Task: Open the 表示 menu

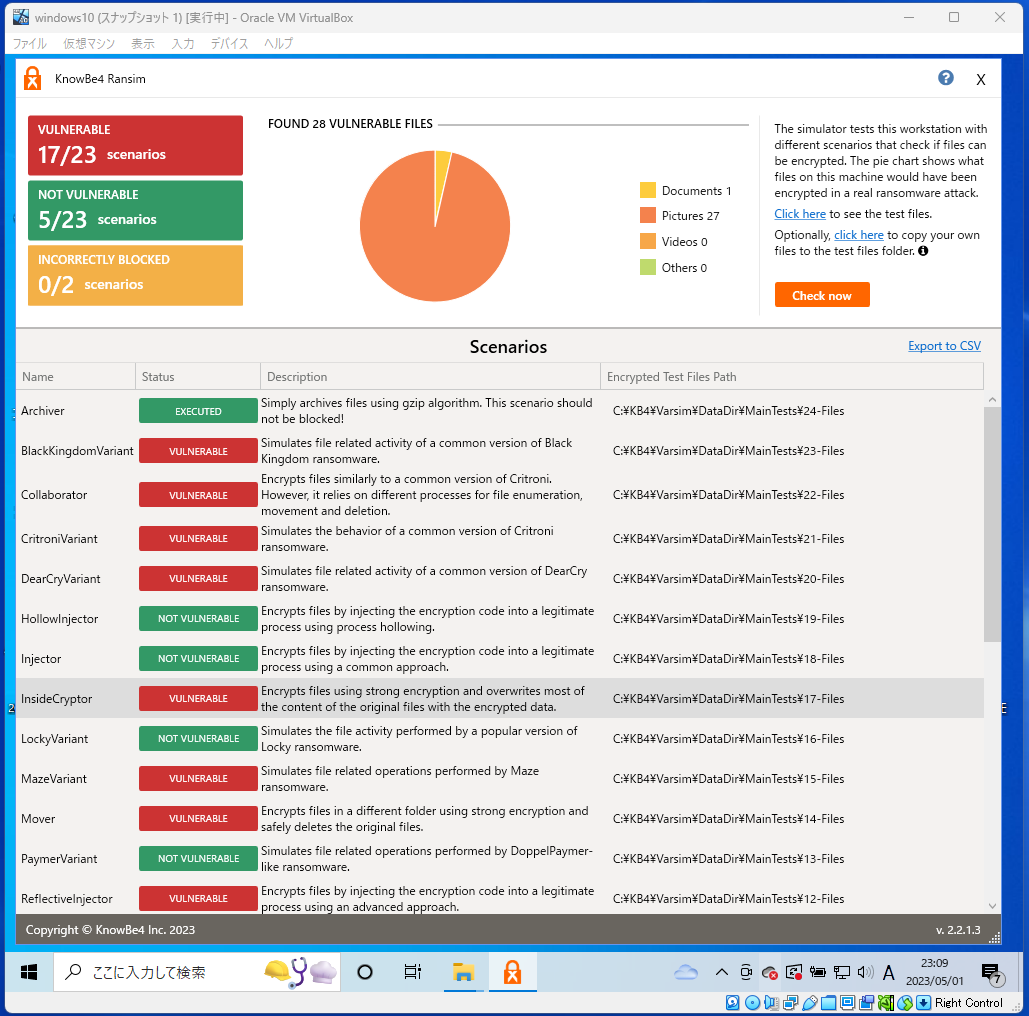Action: [142, 43]
